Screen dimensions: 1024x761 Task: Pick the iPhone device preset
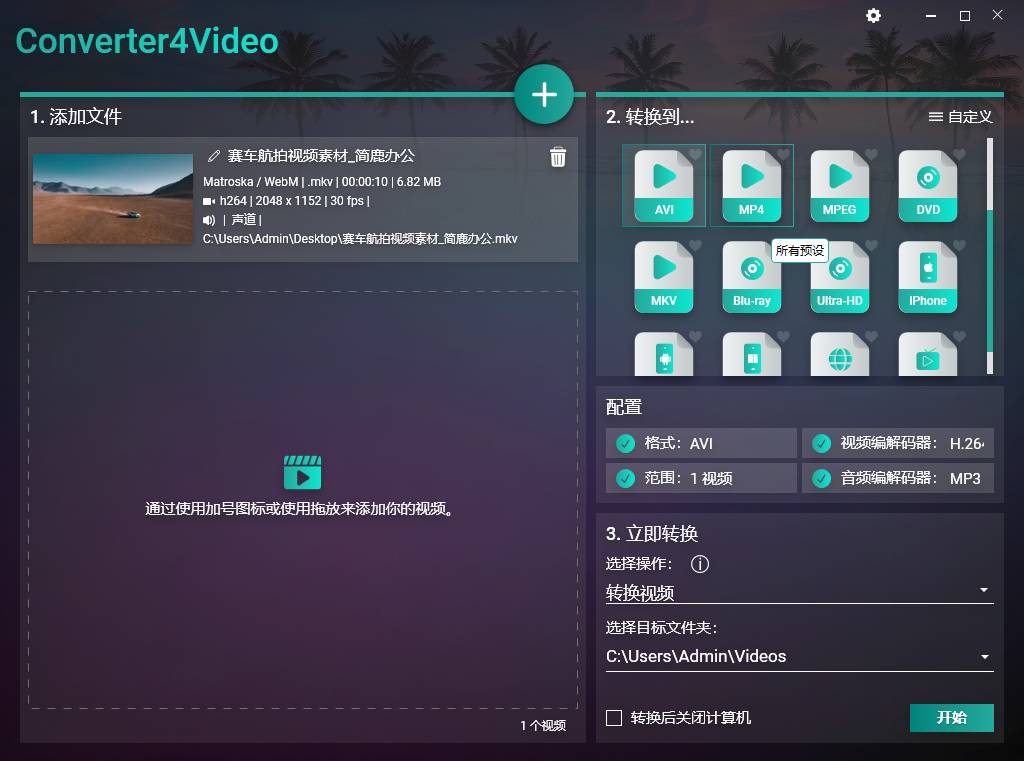click(x=927, y=277)
